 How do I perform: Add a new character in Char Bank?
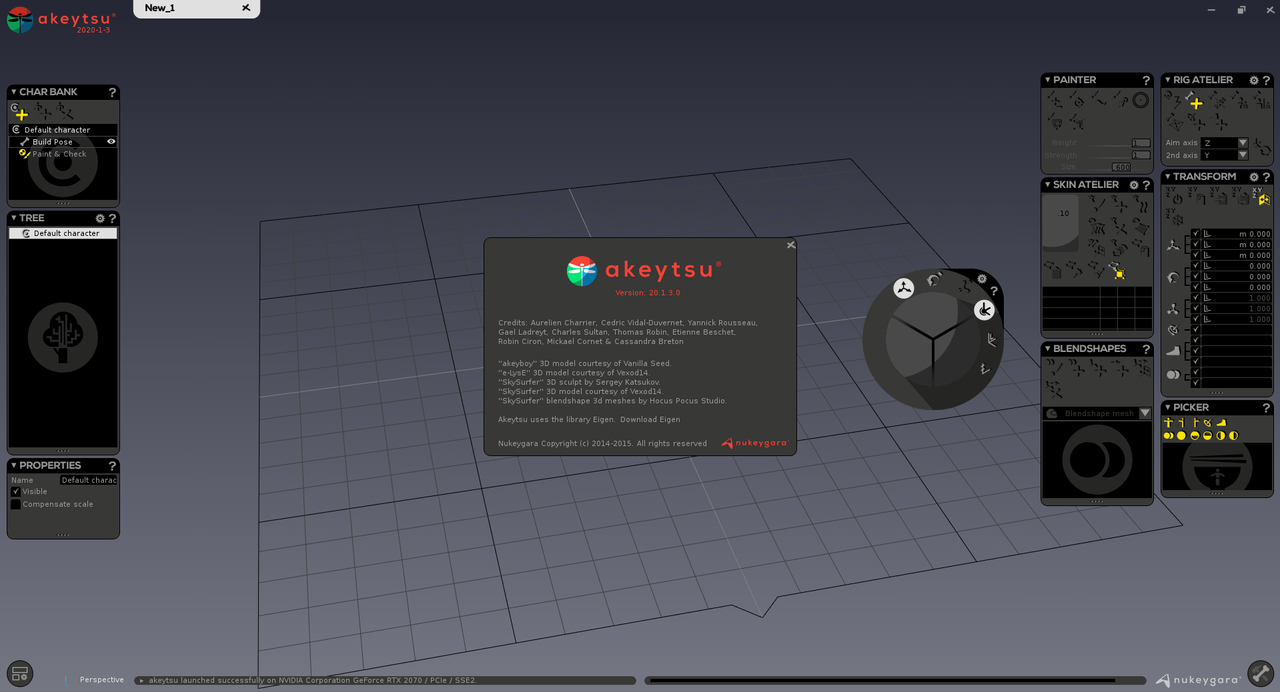(21, 114)
